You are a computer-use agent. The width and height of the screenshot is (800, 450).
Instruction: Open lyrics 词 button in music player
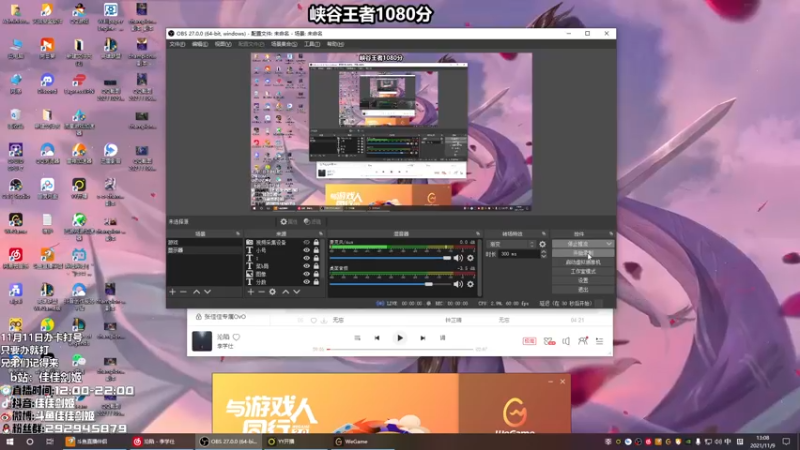point(442,338)
